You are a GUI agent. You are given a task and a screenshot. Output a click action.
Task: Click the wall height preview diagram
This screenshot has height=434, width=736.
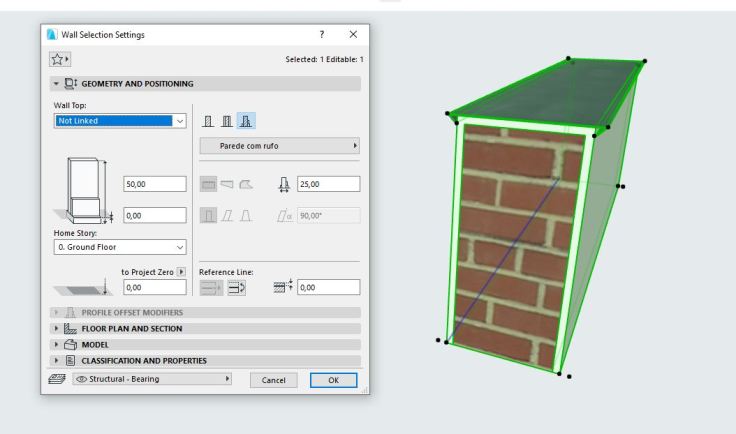84,190
